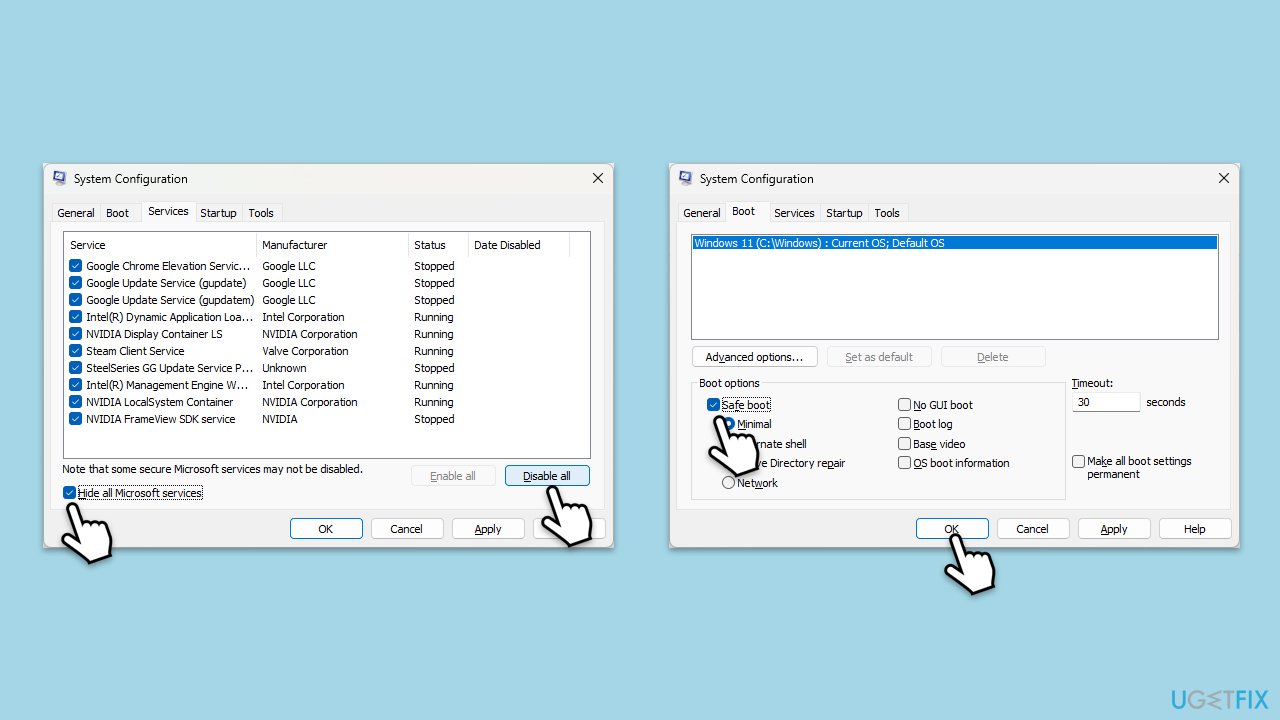Screen dimensions: 1280x720
Task: Select Windows 11 boot entry
Action: click(954, 243)
